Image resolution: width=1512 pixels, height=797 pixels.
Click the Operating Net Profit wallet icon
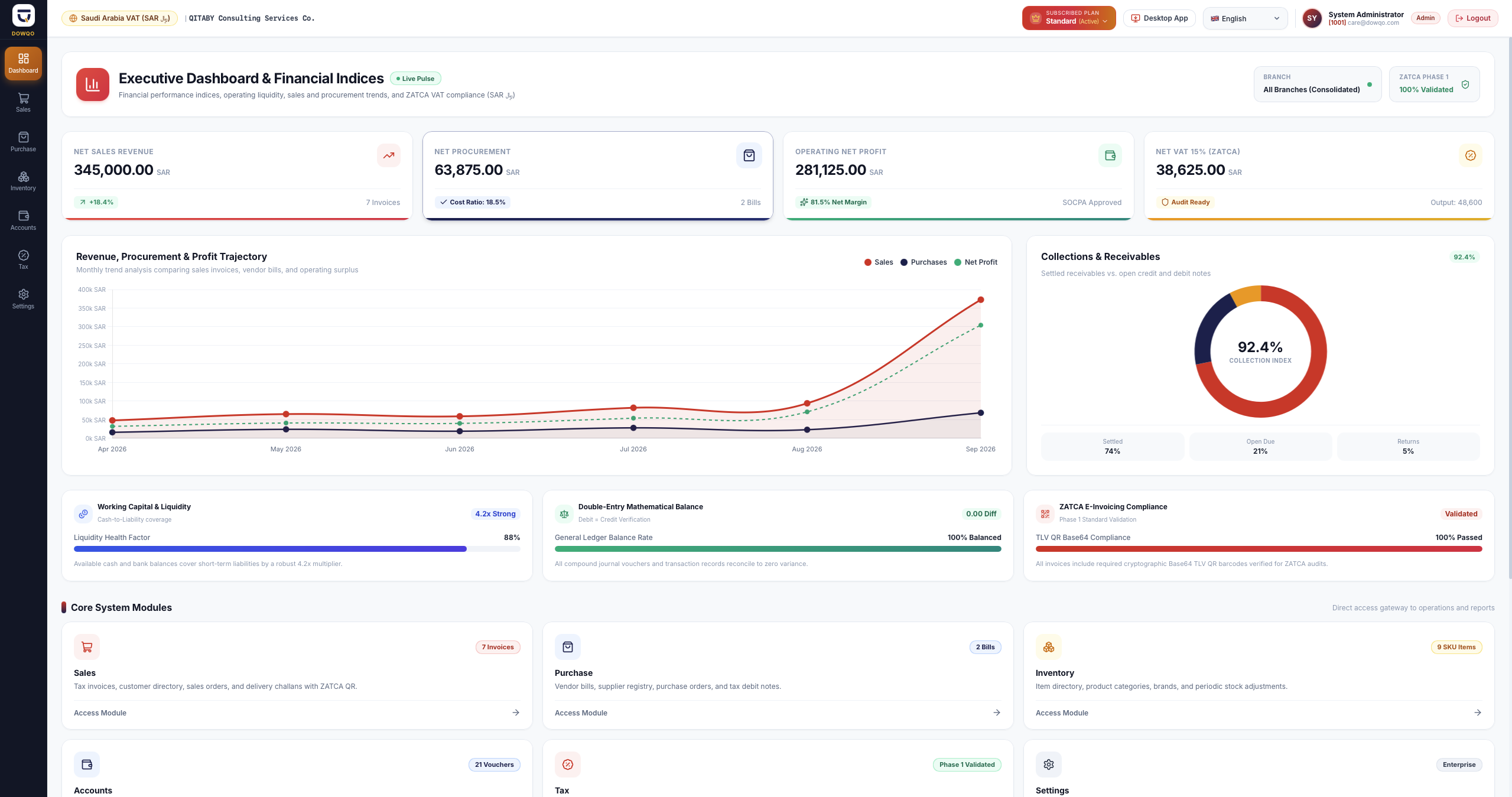pos(1110,155)
